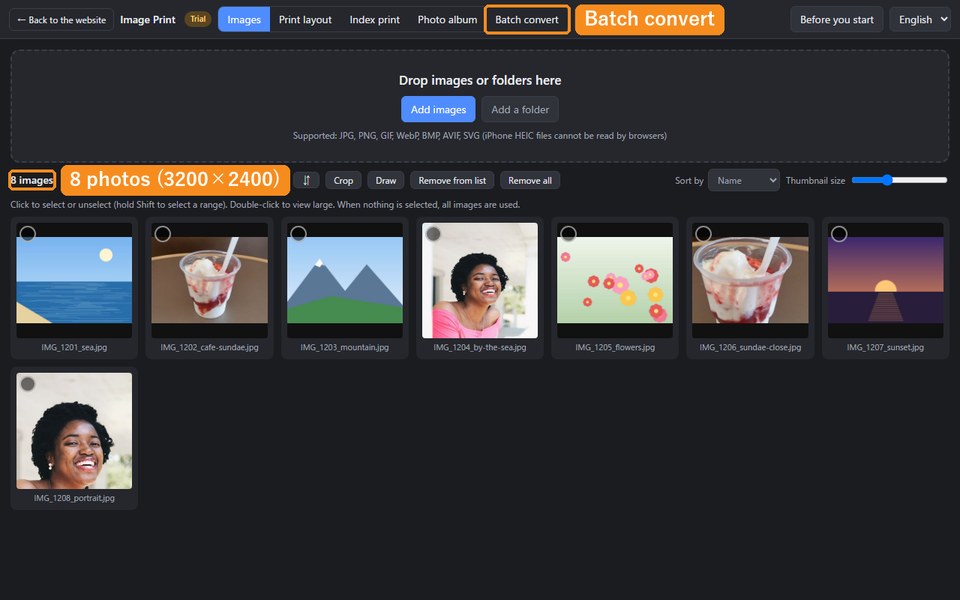Select the mountain landscape thumbnail
Image resolution: width=960 pixels, height=600 pixels.
coord(345,280)
